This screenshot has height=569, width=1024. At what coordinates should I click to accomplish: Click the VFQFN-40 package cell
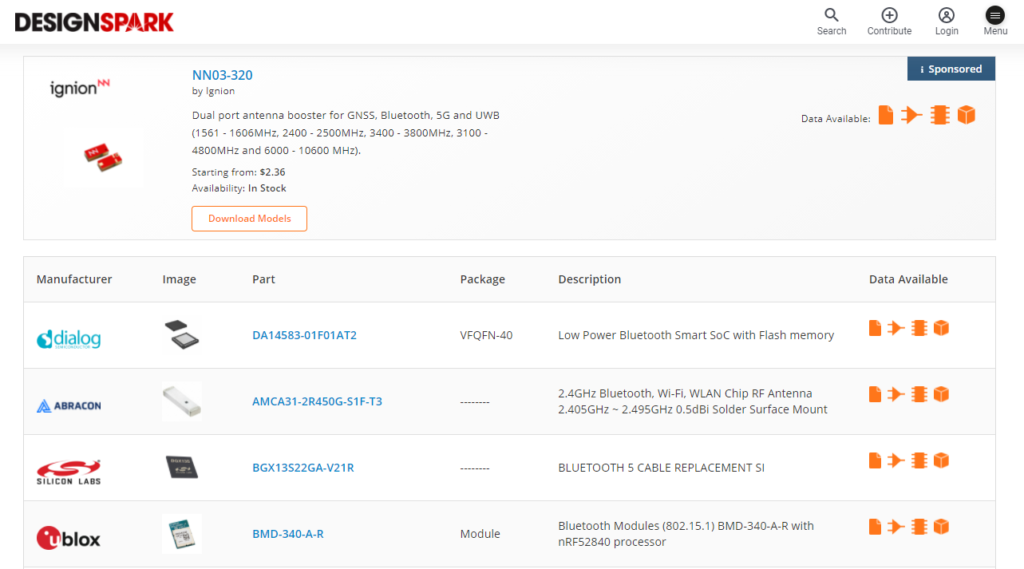coord(486,335)
